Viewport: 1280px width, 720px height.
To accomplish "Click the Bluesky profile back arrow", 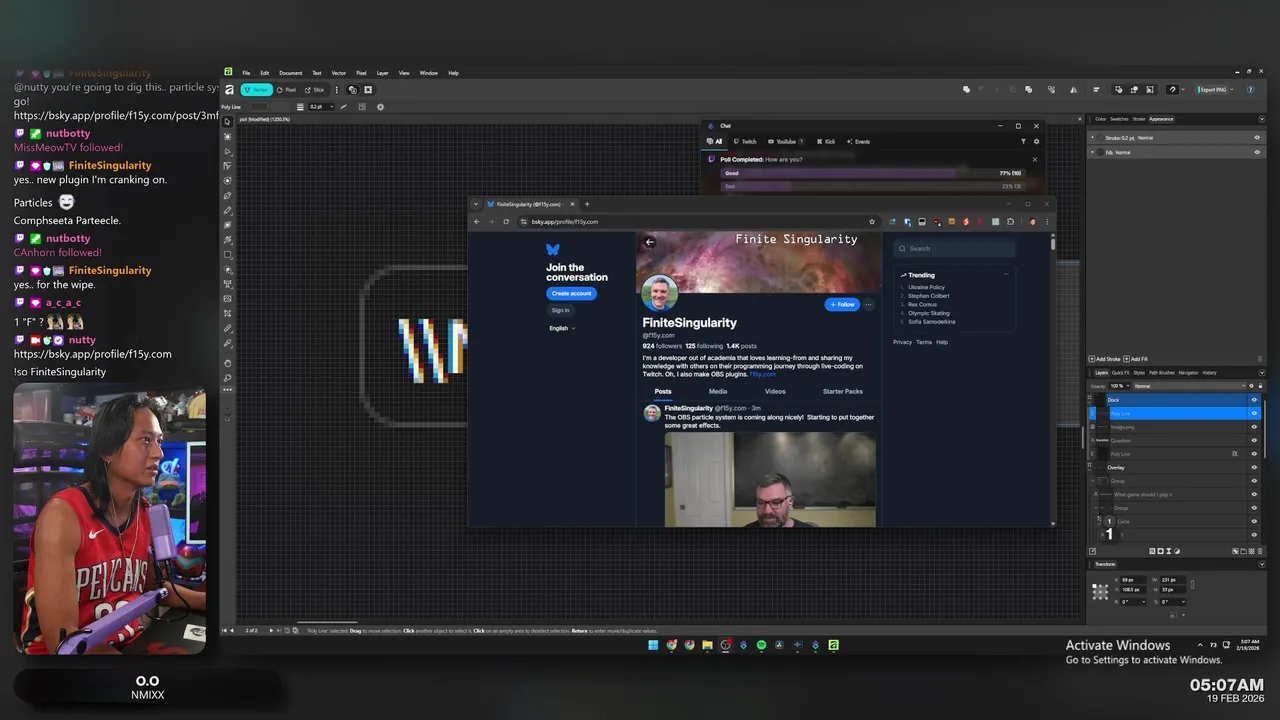I will 649,242.
